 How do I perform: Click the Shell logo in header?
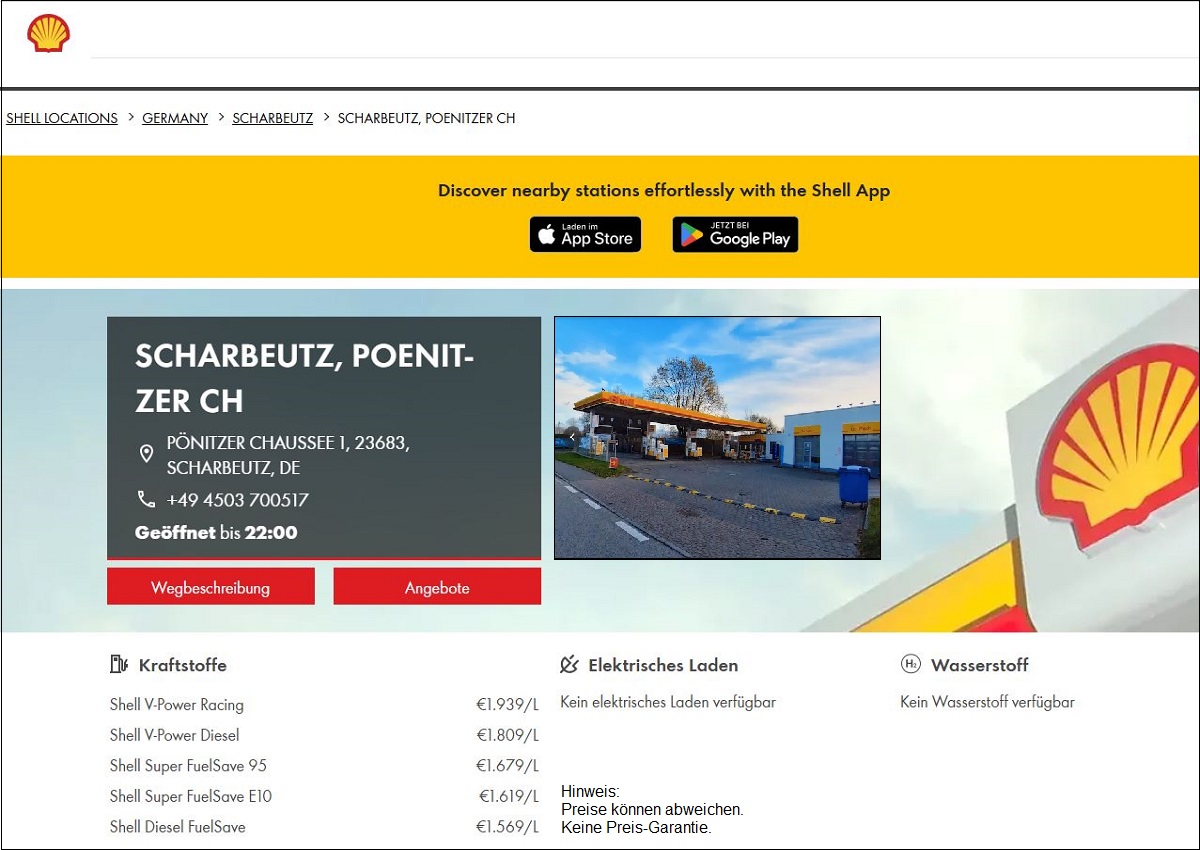tap(48, 33)
